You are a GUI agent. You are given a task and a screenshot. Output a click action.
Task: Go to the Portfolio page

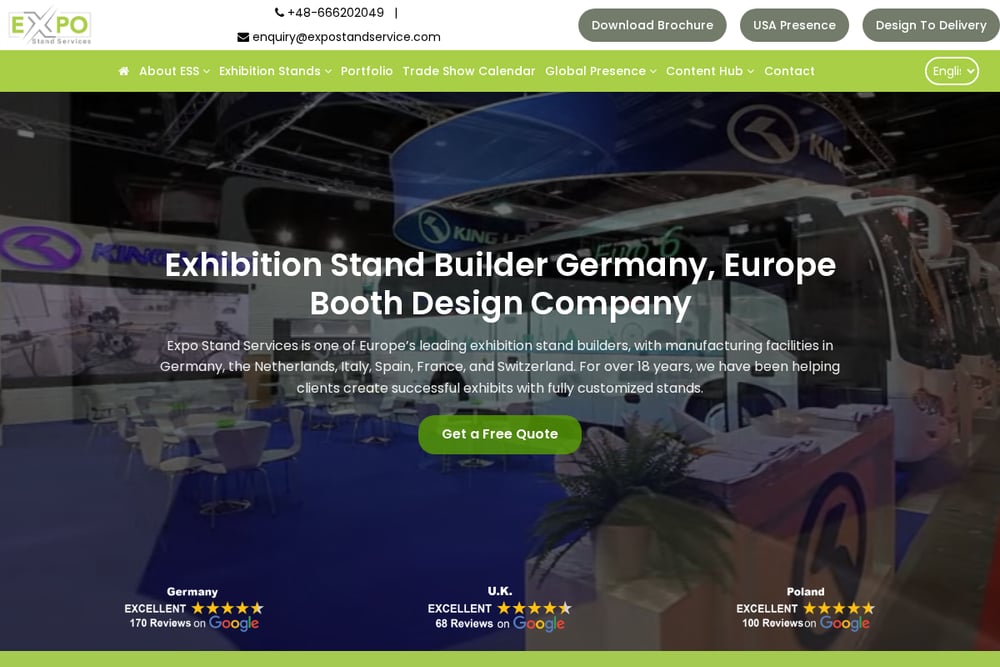[367, 71]
